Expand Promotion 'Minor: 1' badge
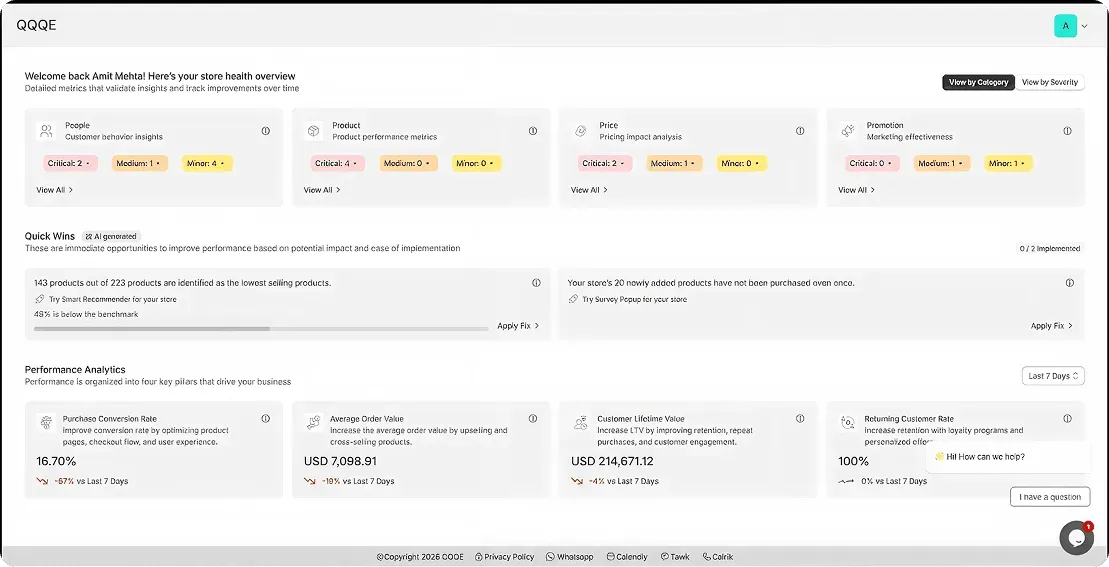The width and height of the screenshot is (1109, 567). [x=1008, y=163]
